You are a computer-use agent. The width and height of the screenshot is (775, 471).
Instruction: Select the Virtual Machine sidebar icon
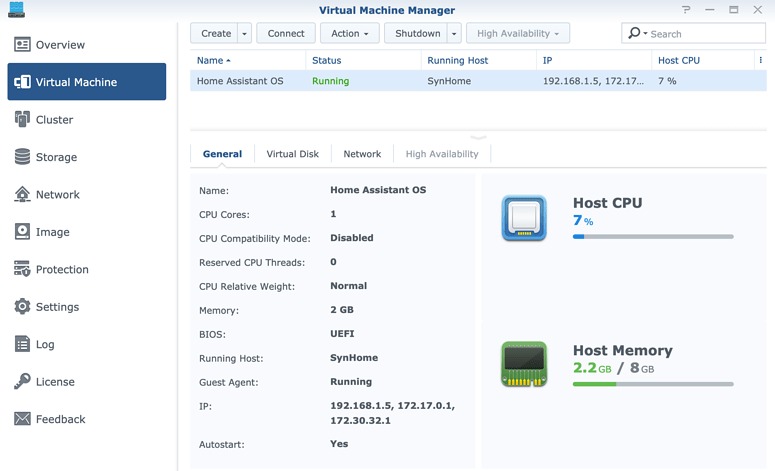22,82
